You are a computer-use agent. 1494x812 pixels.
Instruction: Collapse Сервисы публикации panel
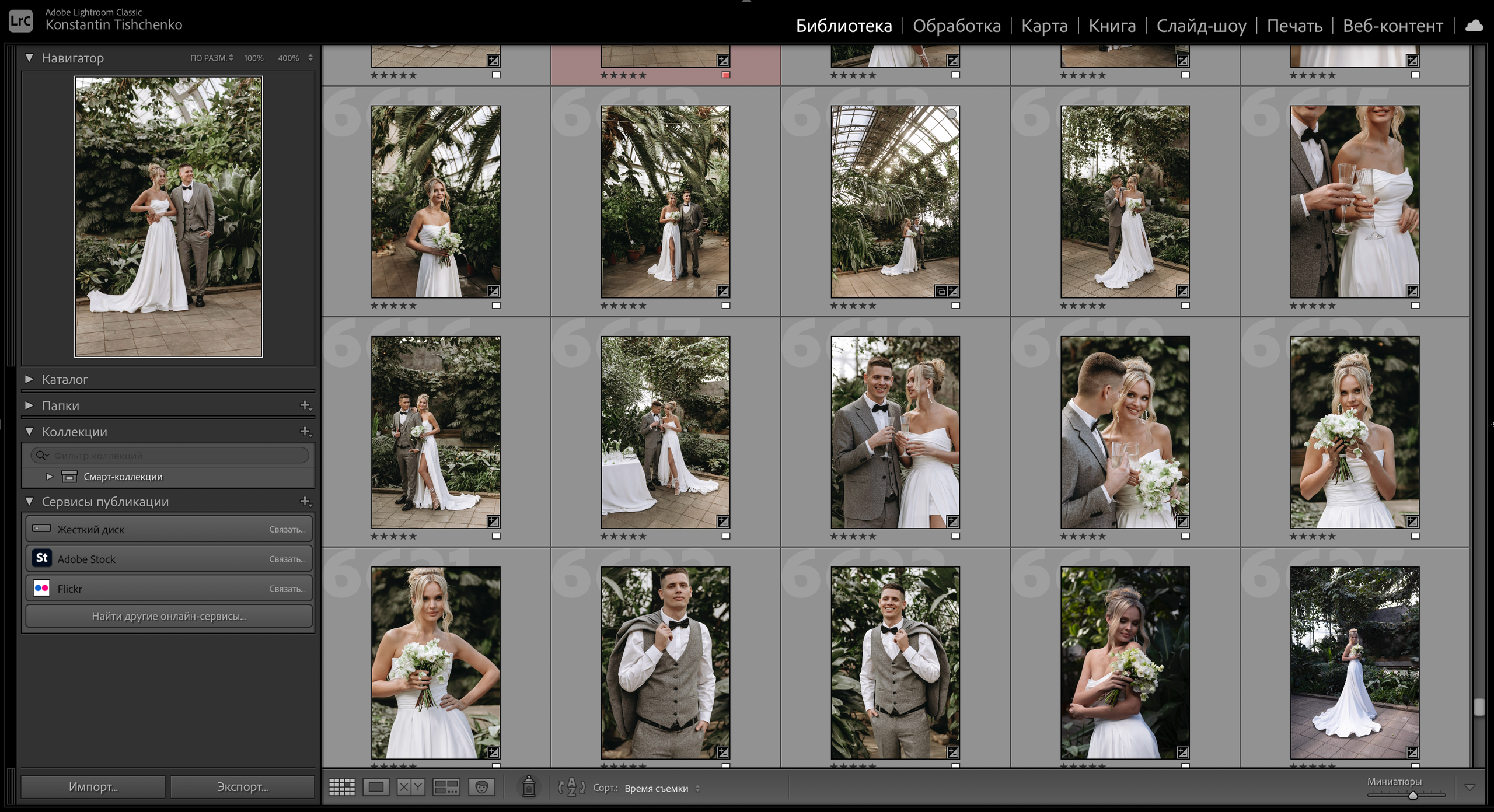pyautogui.click(x=29, y=502)
